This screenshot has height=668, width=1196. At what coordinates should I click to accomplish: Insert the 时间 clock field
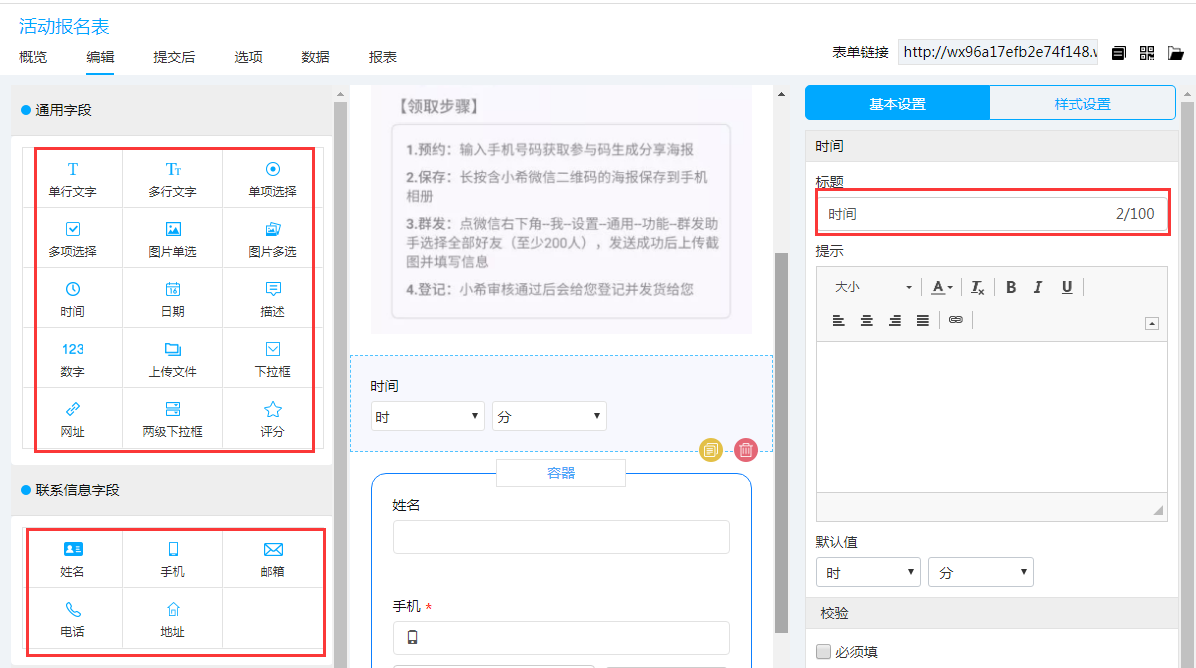pyautogui.click(x=72, y=299)
